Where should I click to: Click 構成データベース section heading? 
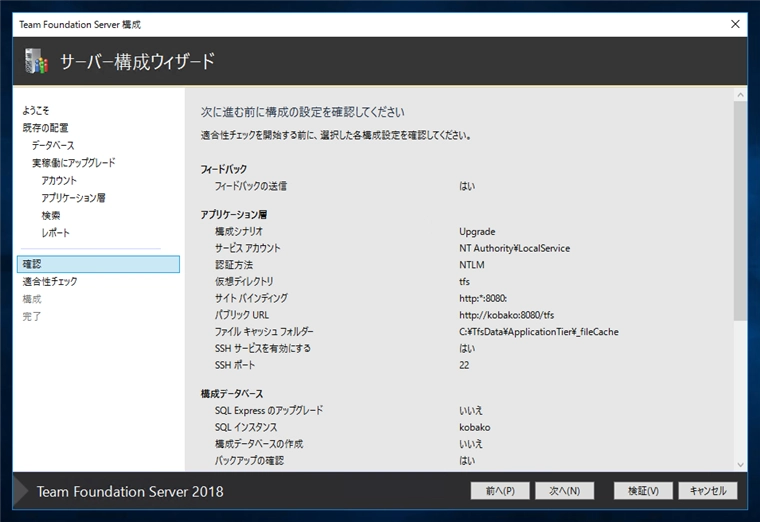click(232, 394)
